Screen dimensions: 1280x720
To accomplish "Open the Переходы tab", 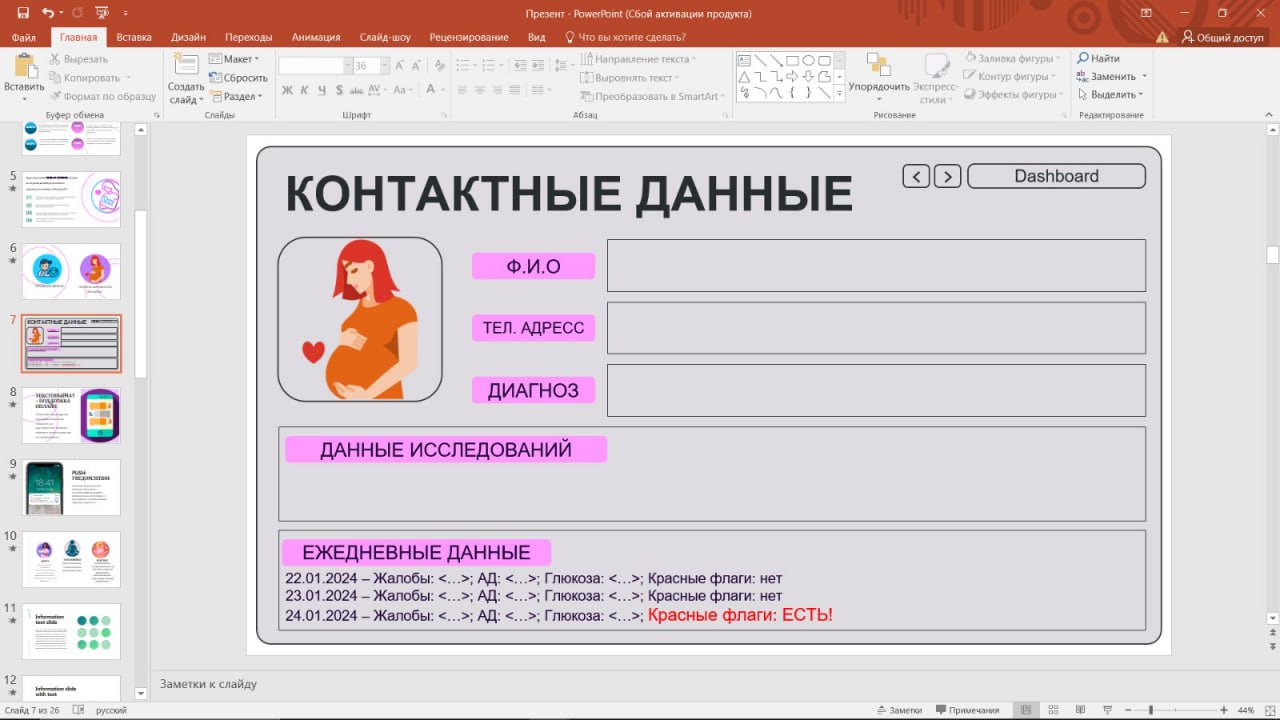I will (248, 37).
